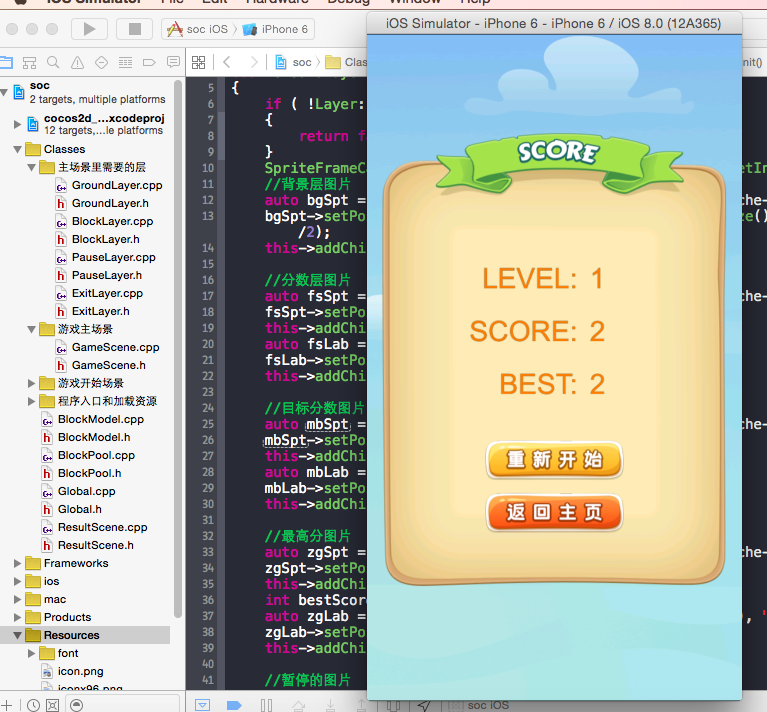Show the Test navigator diamond icon
The width and height of the screenshot is (767, 712).
(101, 62)
